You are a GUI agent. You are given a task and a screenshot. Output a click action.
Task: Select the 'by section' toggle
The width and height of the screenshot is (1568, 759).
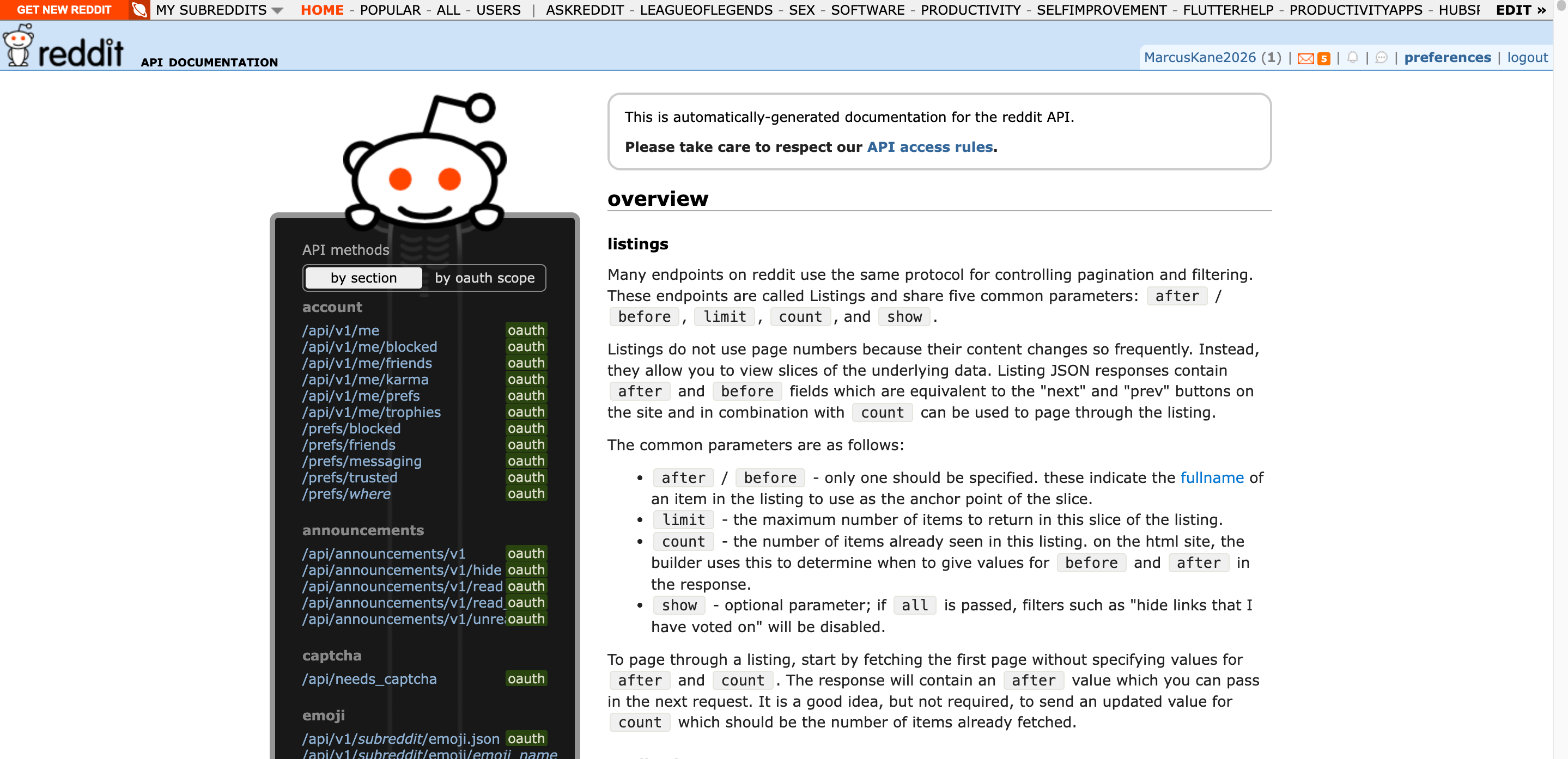363,278
